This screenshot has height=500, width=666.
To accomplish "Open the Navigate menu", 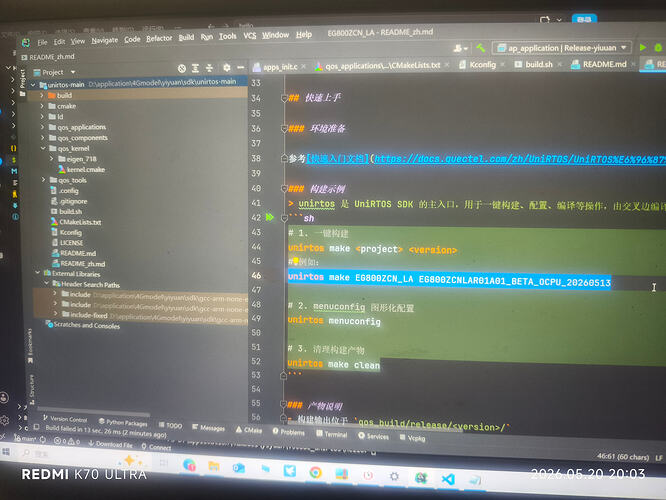I will [x=104, y=40].
